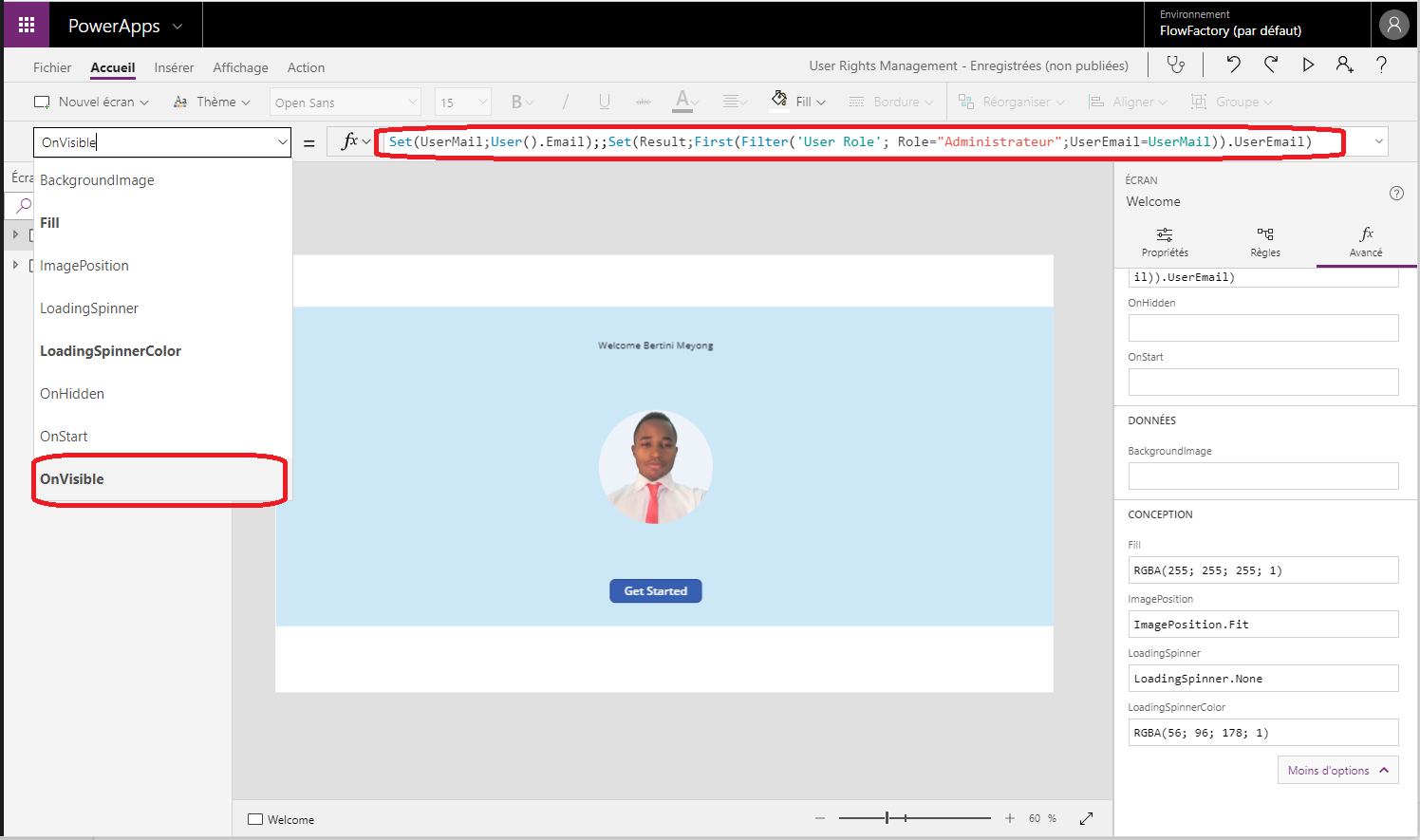Viewport: 1420px width, 840px height.
Task: Preview the app with play icon
Action: pos(1308,65)
